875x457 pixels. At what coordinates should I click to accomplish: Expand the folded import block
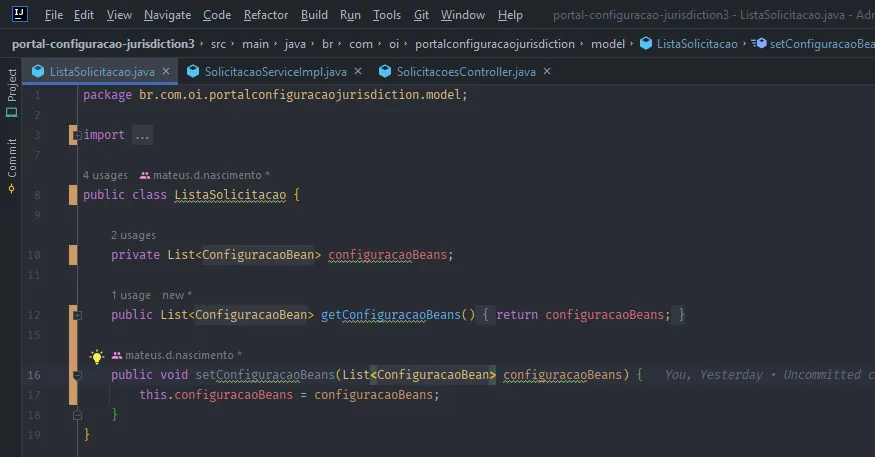pos(78,135)
